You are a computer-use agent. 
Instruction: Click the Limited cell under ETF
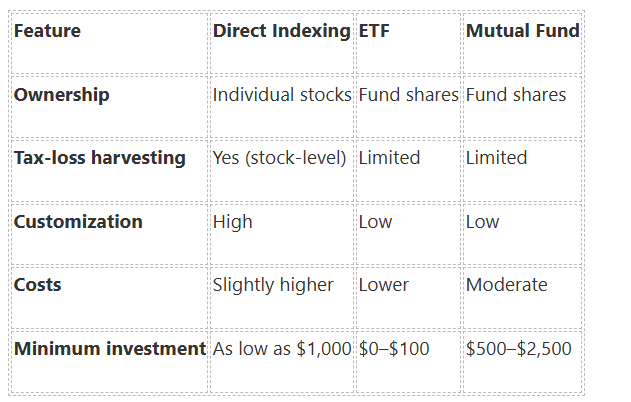tap(389, 158)
